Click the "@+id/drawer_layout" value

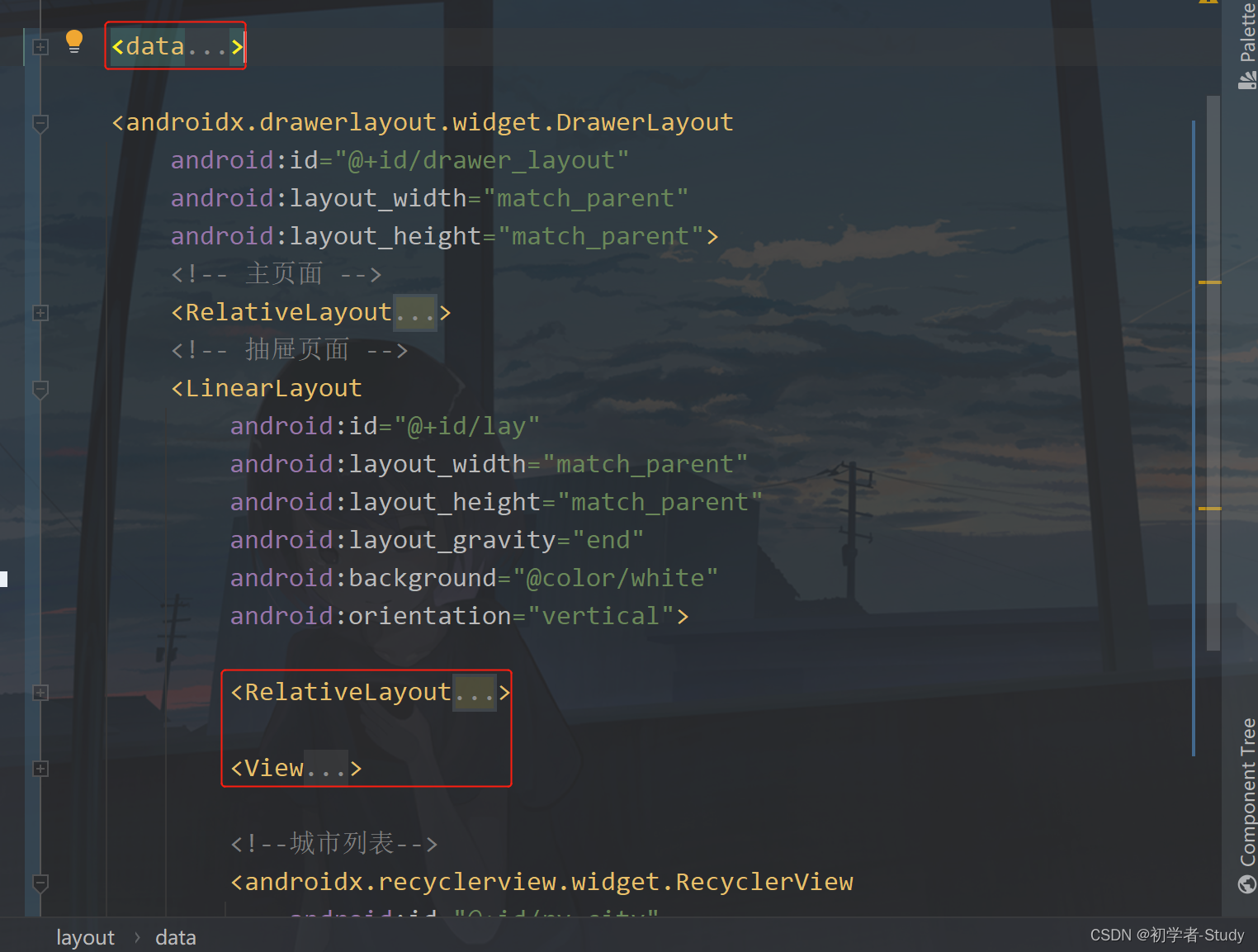coord(481,160)
